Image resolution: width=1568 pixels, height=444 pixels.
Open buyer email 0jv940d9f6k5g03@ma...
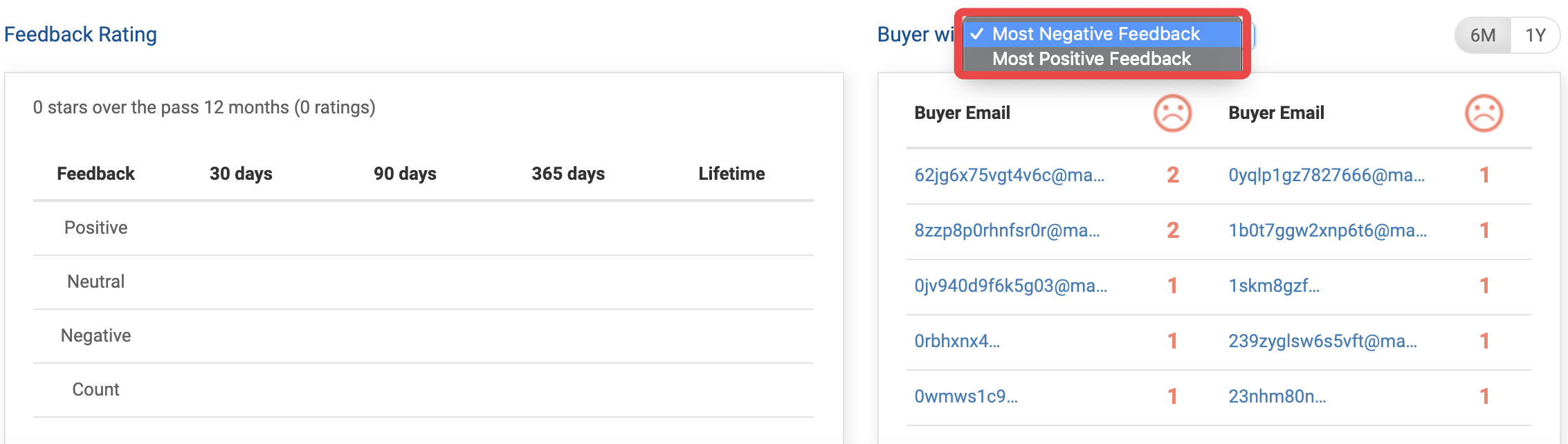point(1010,286)
